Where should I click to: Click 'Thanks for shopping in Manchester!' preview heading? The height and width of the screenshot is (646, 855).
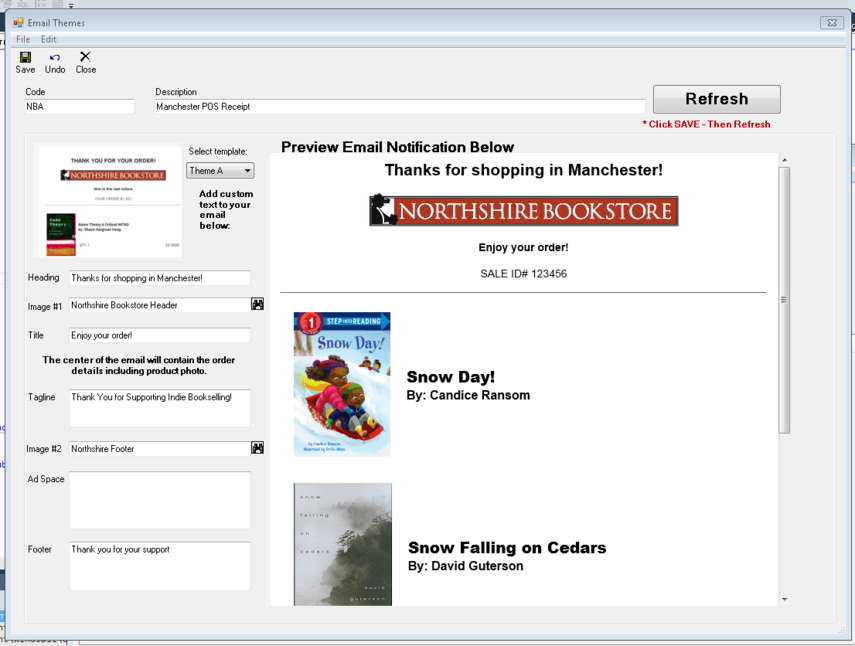523,170
